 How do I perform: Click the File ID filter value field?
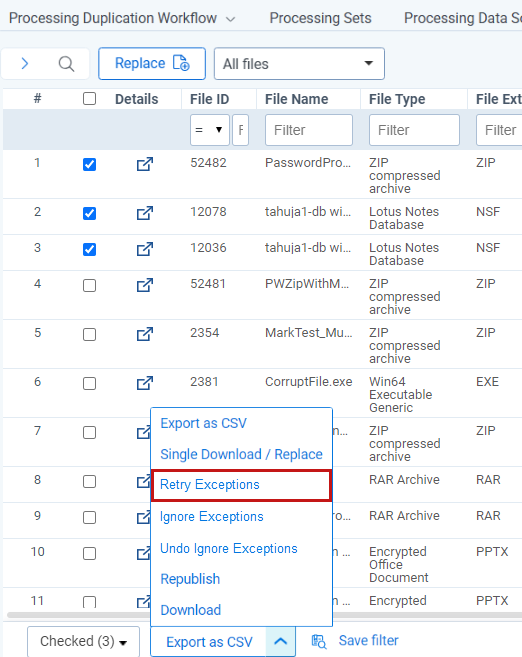pyautogui.click(x=240, y=130)
